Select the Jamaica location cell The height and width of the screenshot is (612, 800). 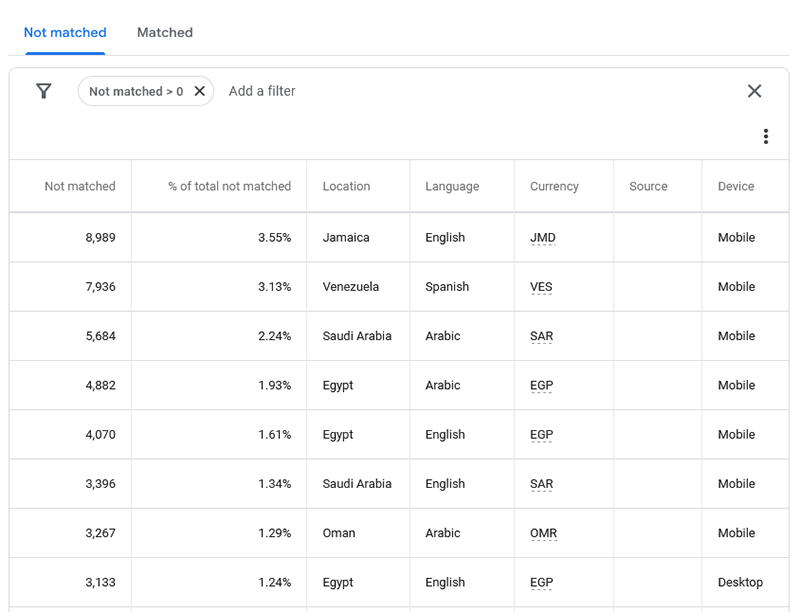point(346,238)
